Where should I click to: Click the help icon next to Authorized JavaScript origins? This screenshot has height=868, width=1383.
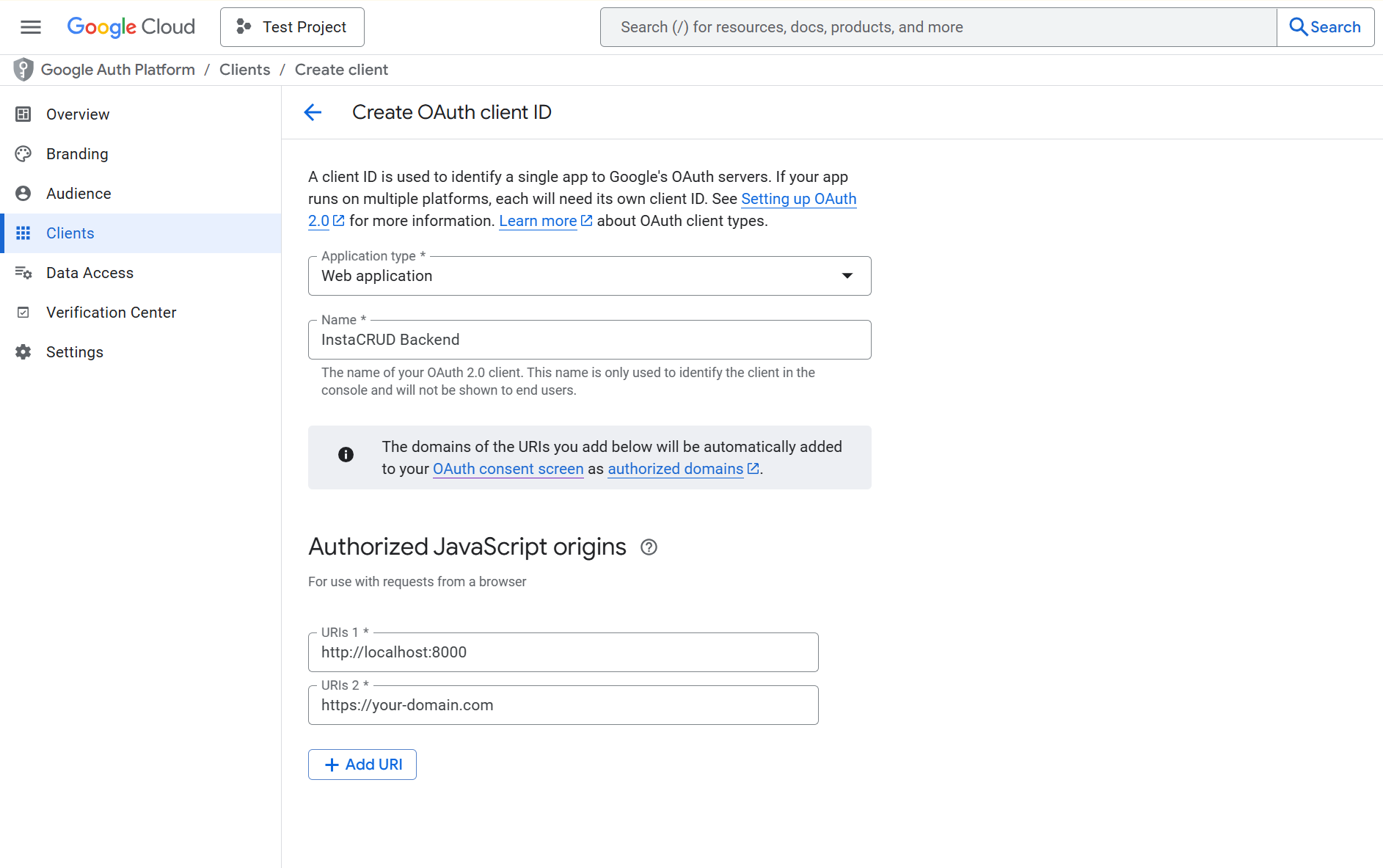click(x=649, y=547)
